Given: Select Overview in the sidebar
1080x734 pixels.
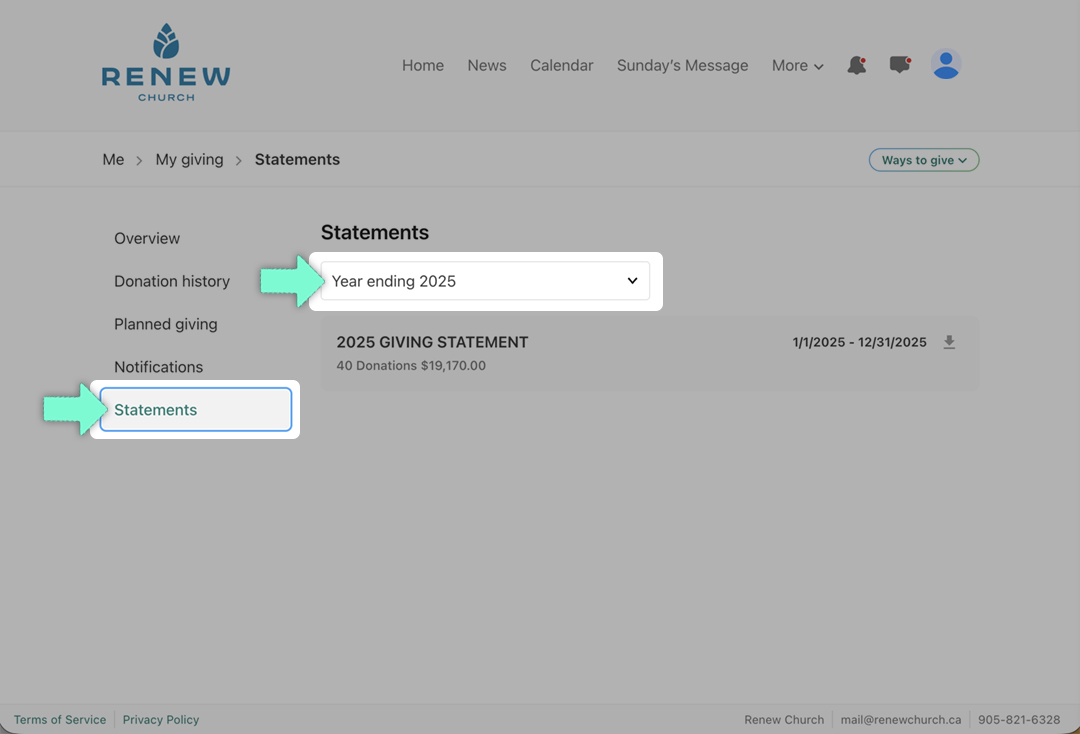Looking at the screenshot, I should coord(147,238).
